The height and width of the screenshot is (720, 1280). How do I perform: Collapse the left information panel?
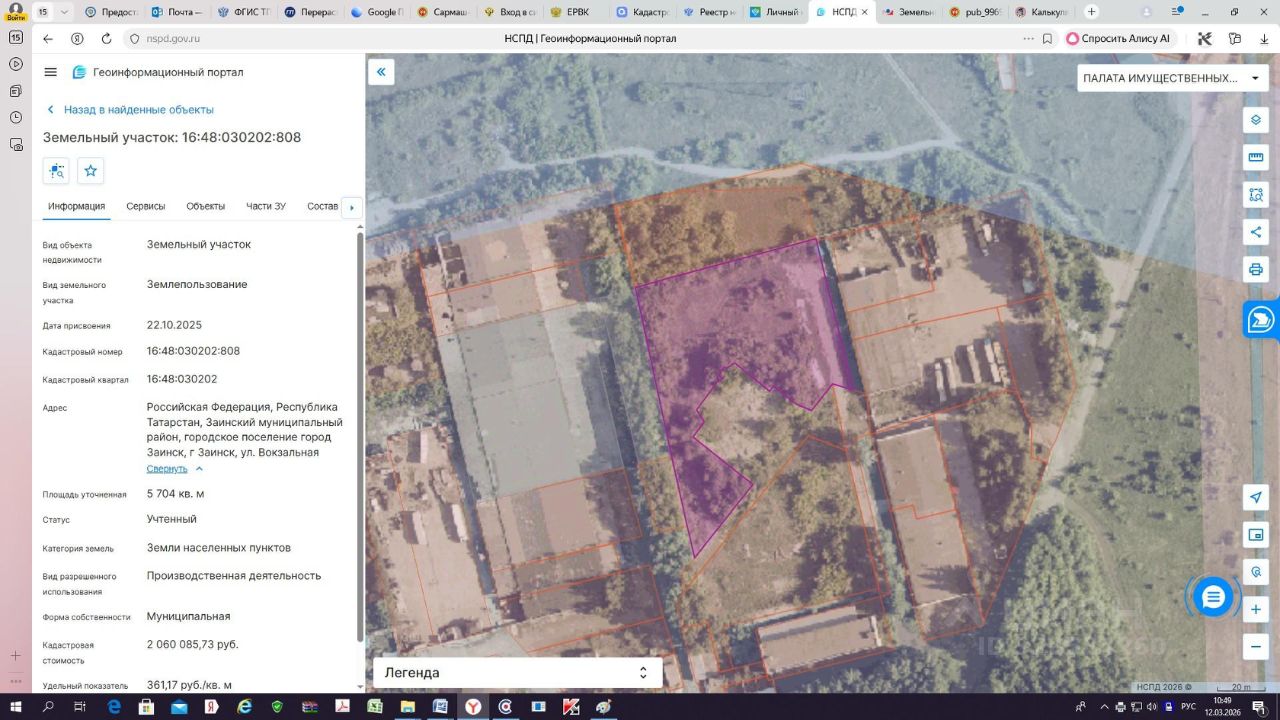pyautogui.click(x=381, y=72)
